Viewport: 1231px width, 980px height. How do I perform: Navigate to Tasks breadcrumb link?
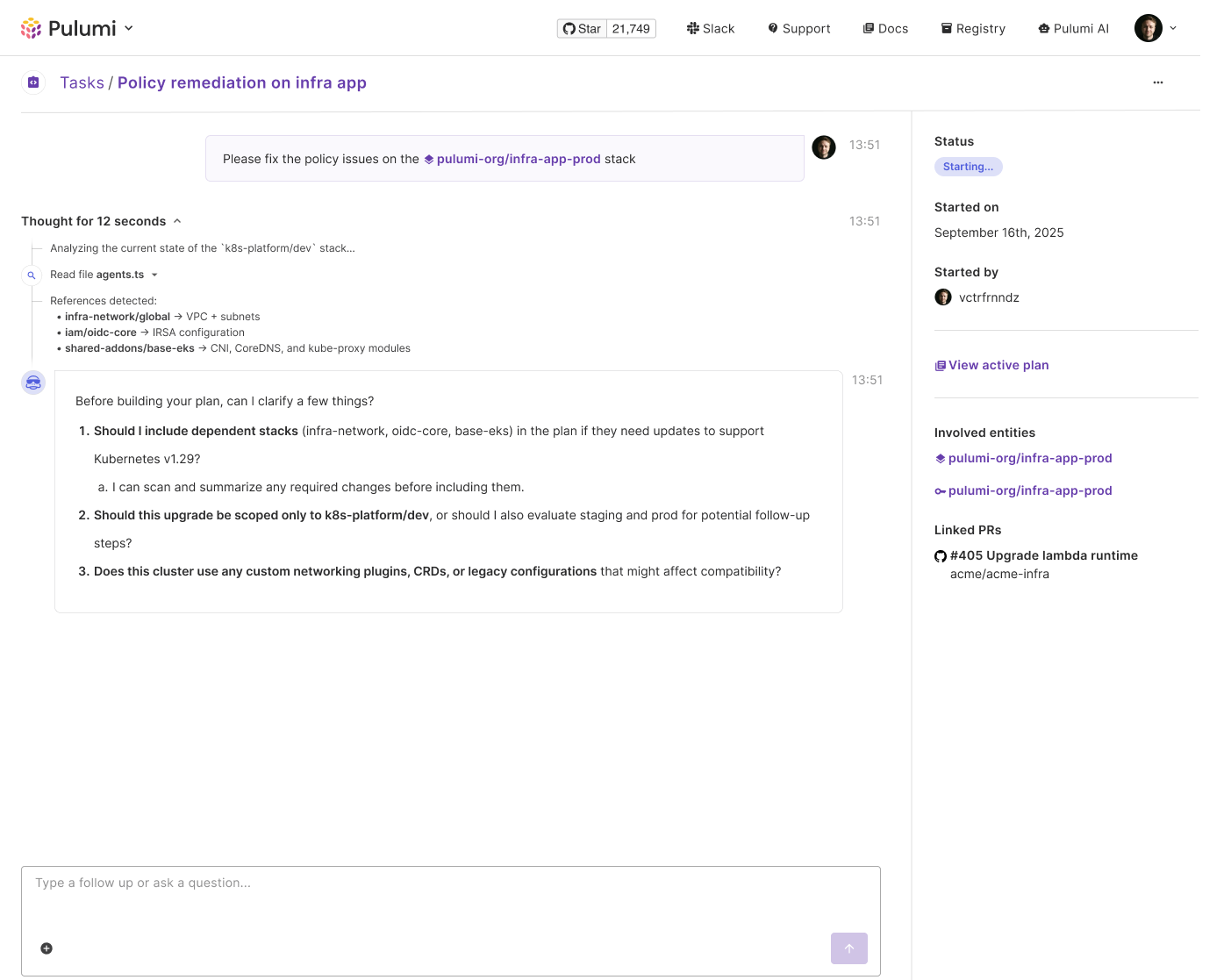point(82,82)
